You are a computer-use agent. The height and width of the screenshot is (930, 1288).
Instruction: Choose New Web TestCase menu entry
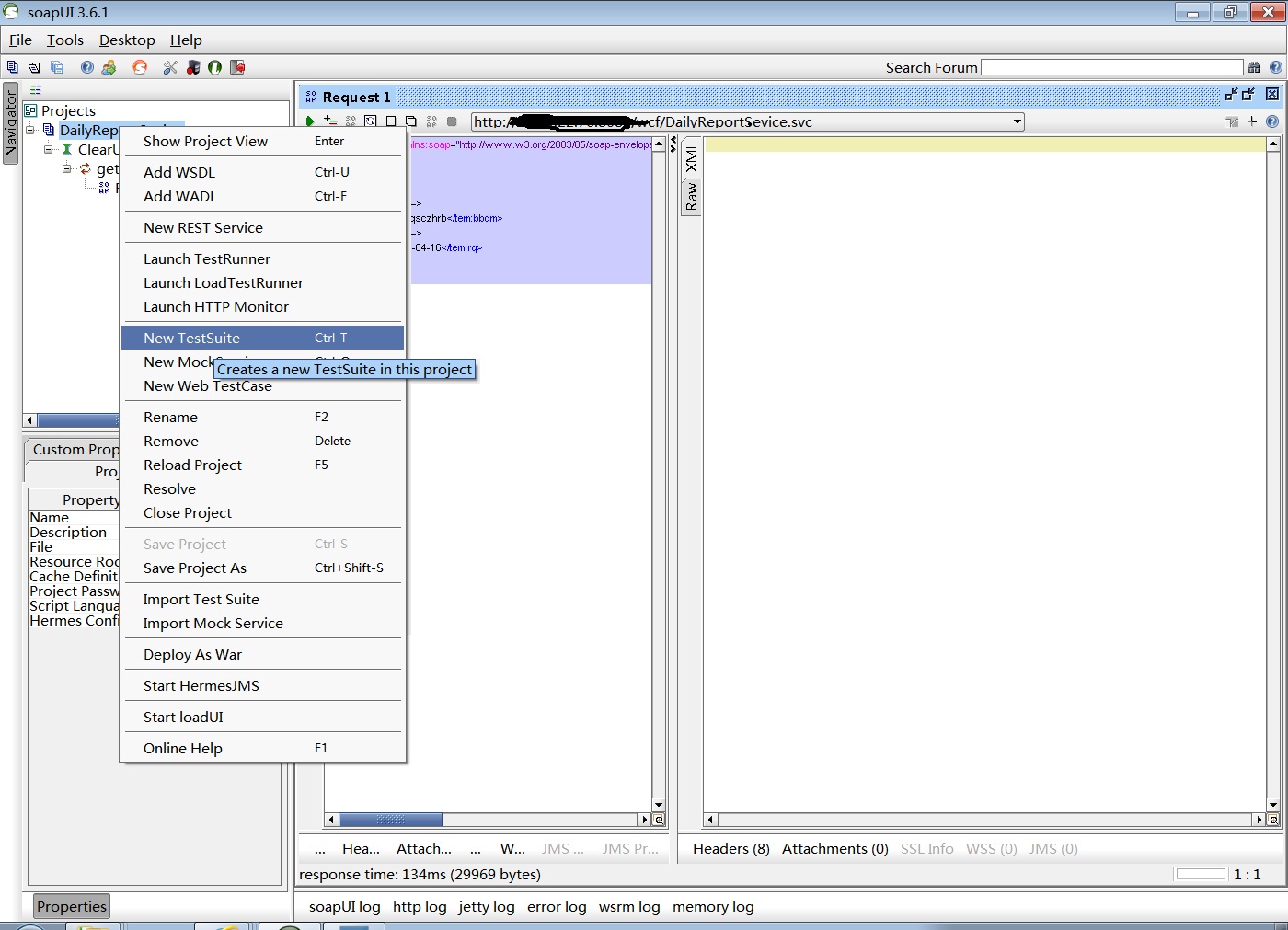pyautogui.click(x=263, y=386)
